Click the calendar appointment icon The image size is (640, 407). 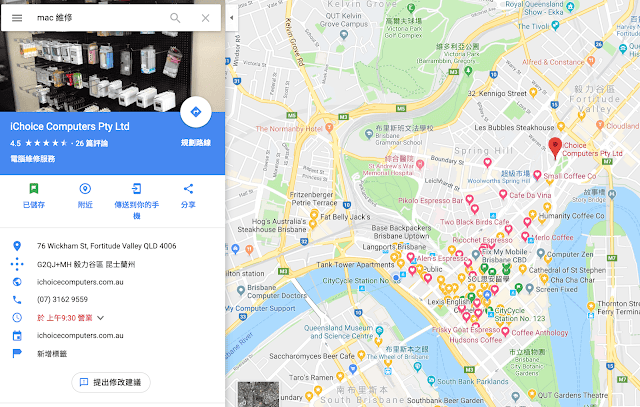(17, 336)
